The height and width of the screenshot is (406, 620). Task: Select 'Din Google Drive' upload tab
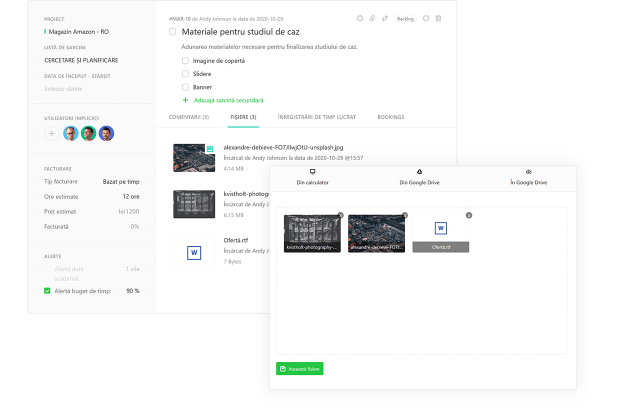(419, 178)
